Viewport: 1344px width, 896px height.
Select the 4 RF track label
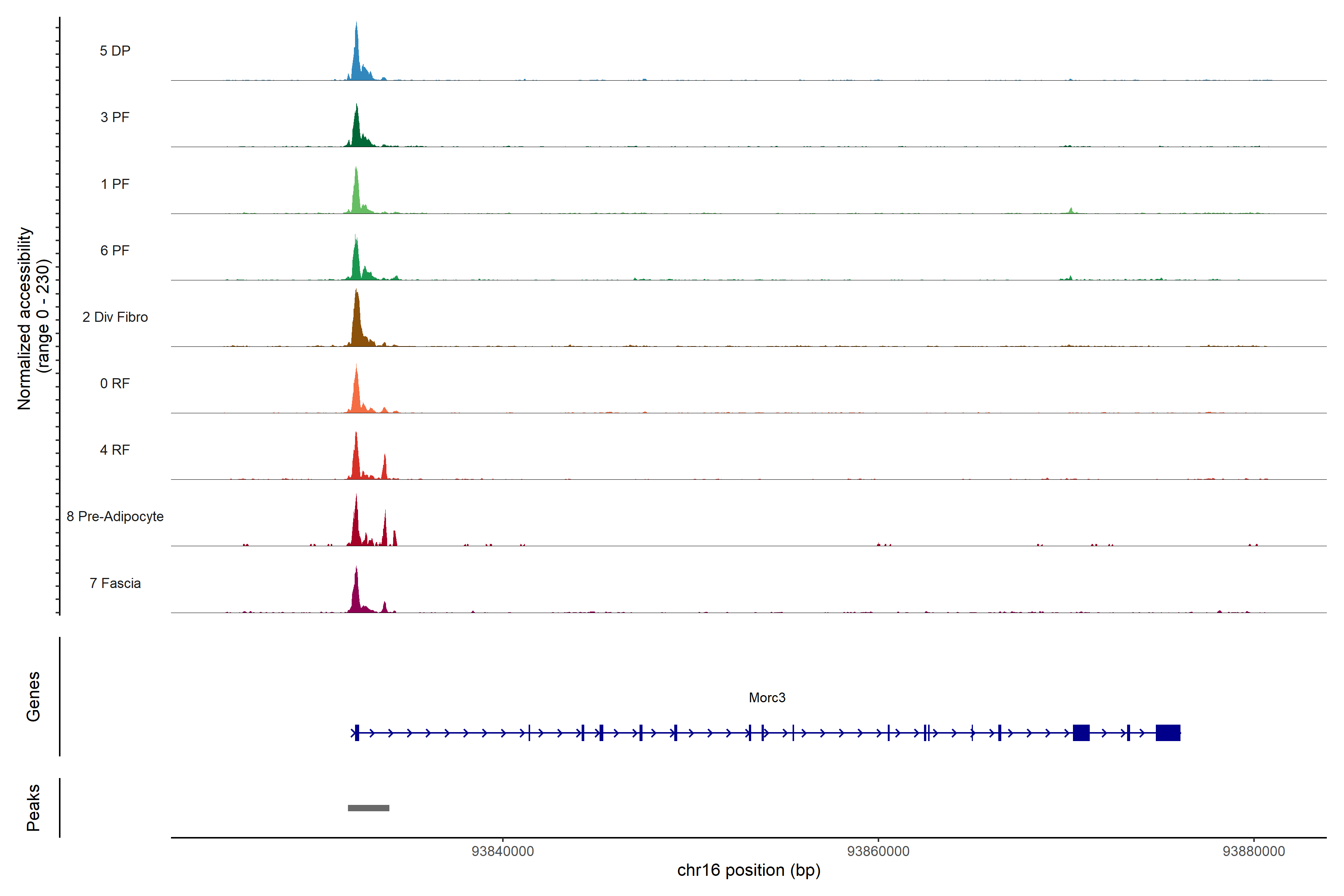coord(115,450)
